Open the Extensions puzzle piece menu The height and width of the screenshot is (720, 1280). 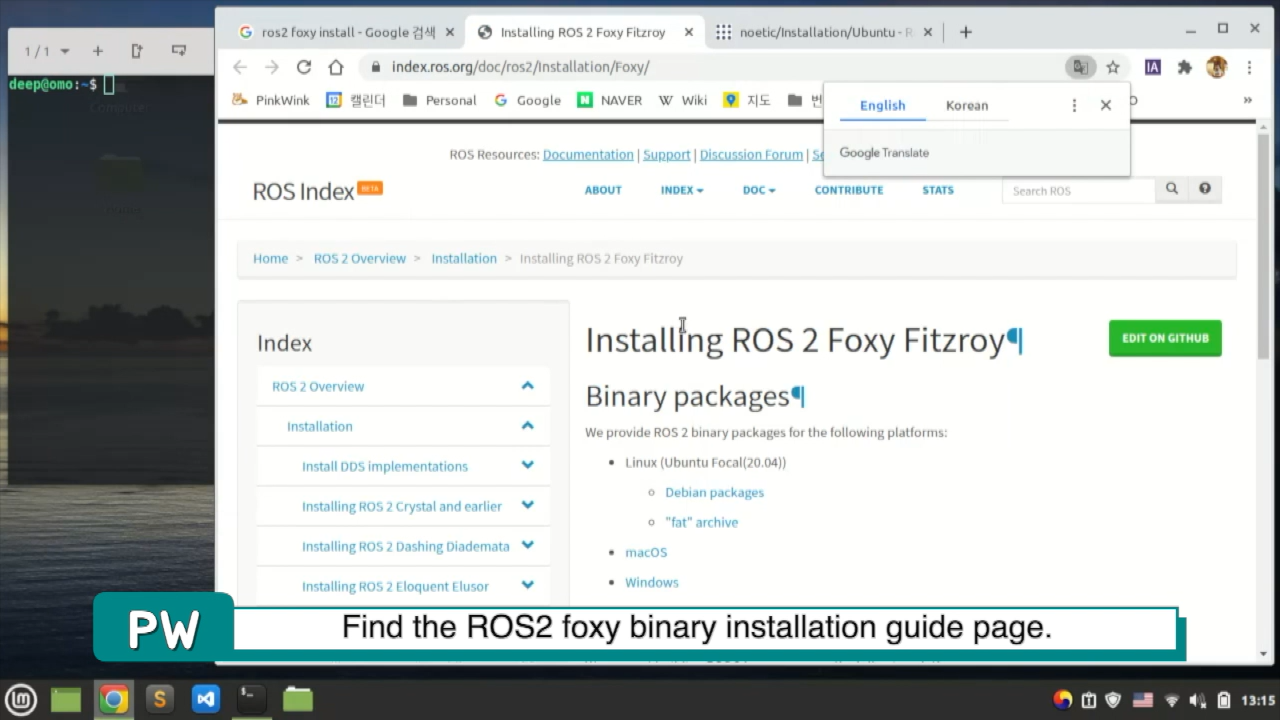pos(1185,67)
